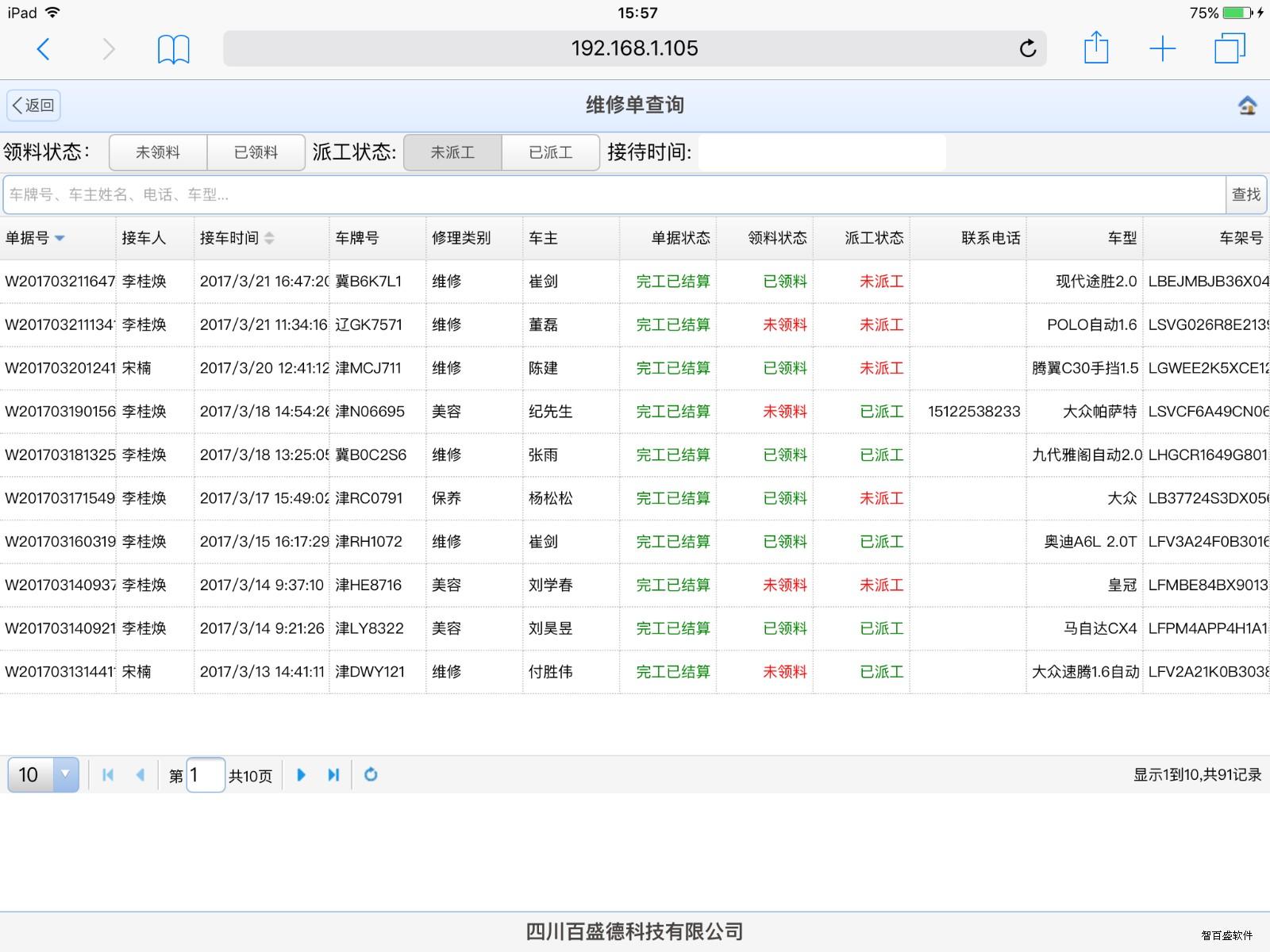Toggle the 已领料 filter
Image resolution: width=1270 pixels, height=952 pixels.
256,152
